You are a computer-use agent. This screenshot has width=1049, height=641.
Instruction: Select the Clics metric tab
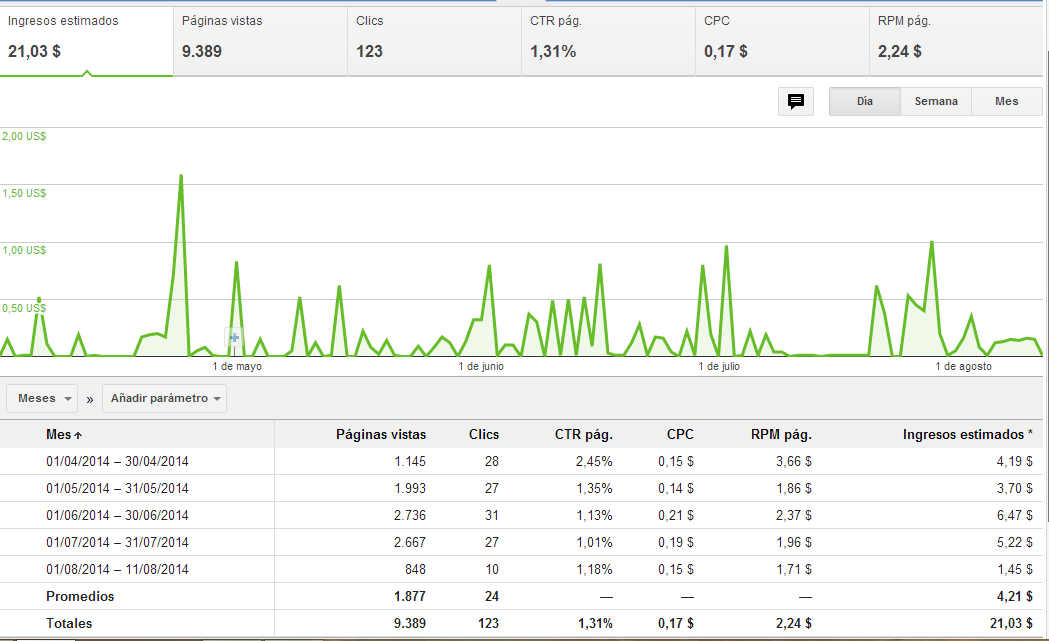click(434, 41)
